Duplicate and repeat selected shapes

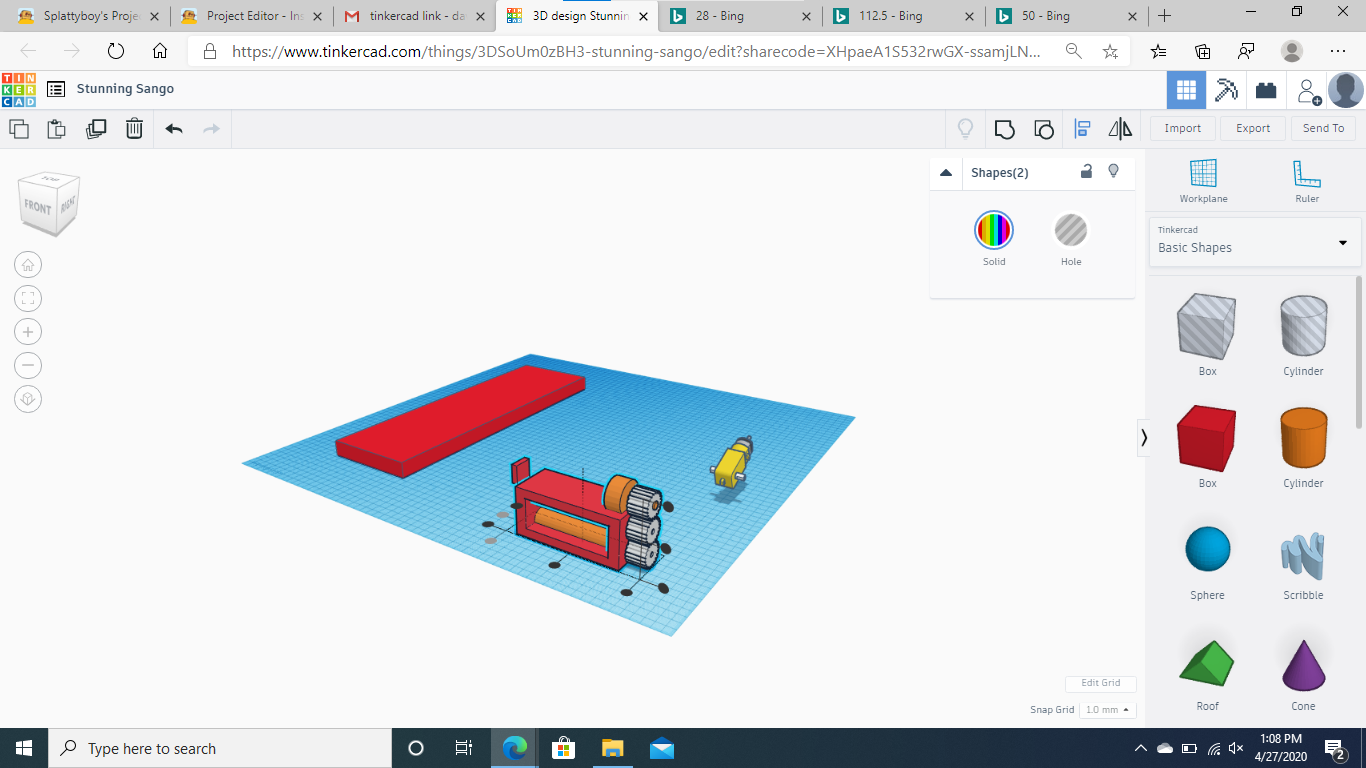tap(96, 128)
